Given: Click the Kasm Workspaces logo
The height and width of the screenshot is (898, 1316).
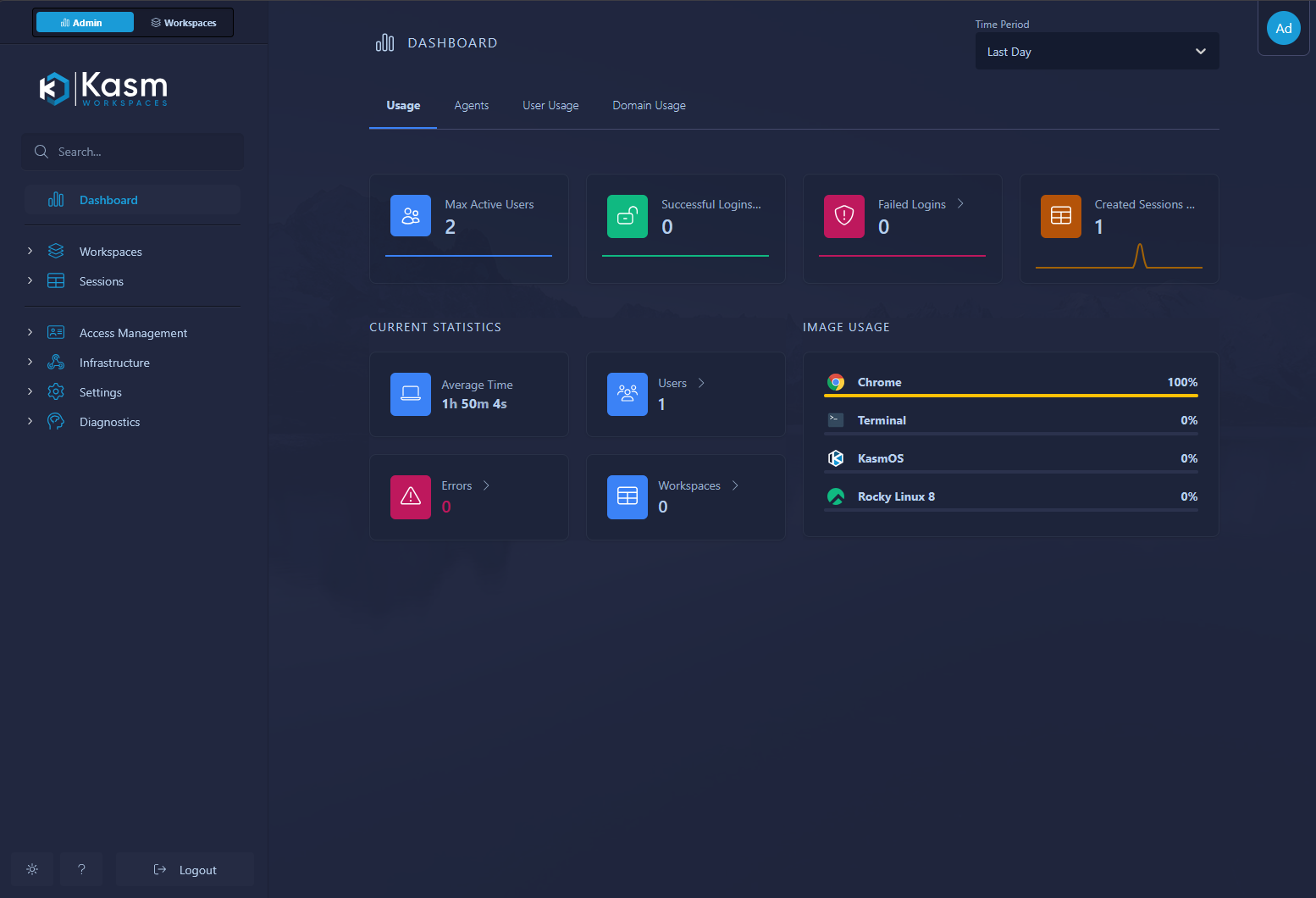Looking at the screenshot, I should tap(103, 89).
